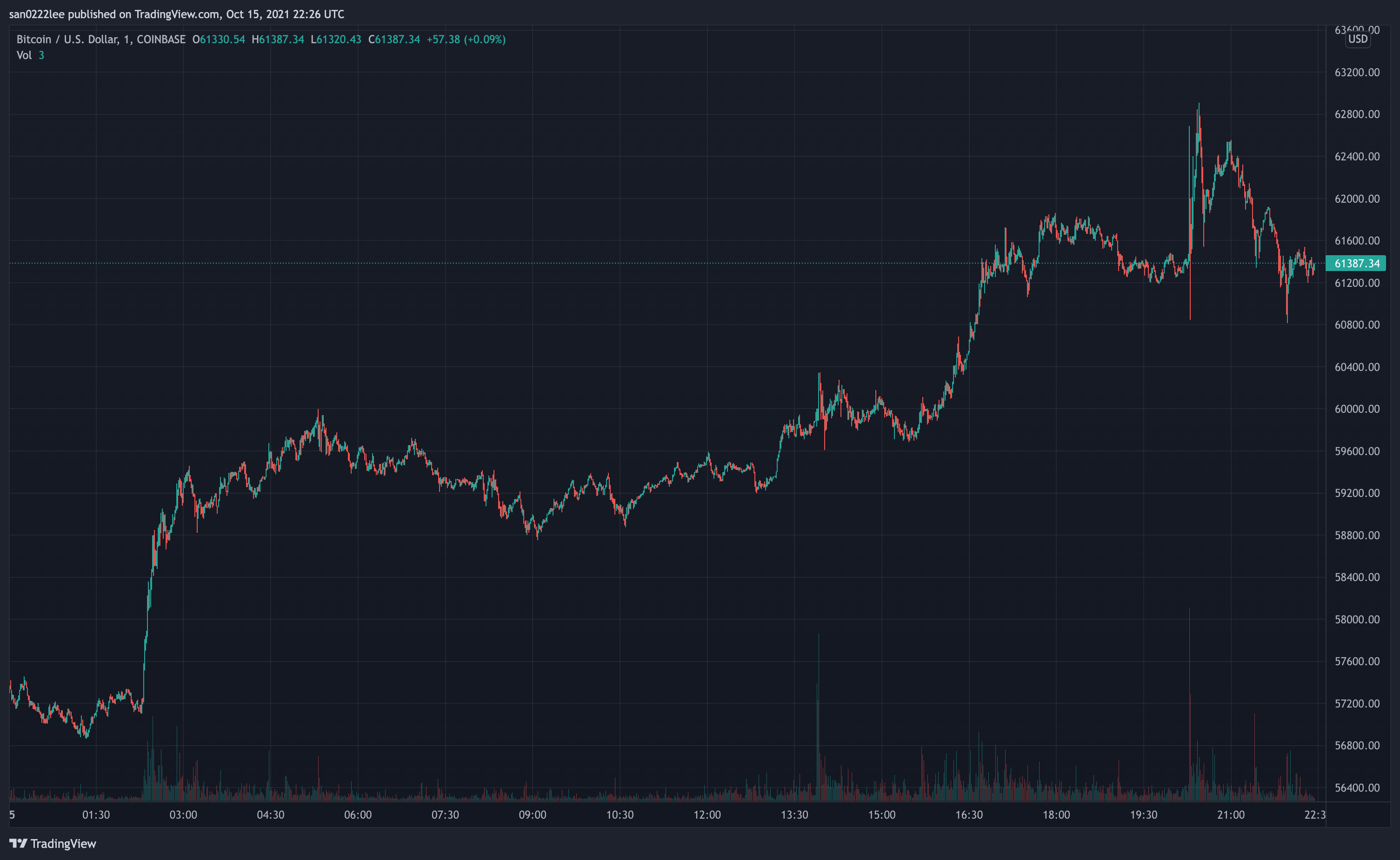Click the 15:00 time axis label
Screen dimensions: 1400x860
coord(881,815)
